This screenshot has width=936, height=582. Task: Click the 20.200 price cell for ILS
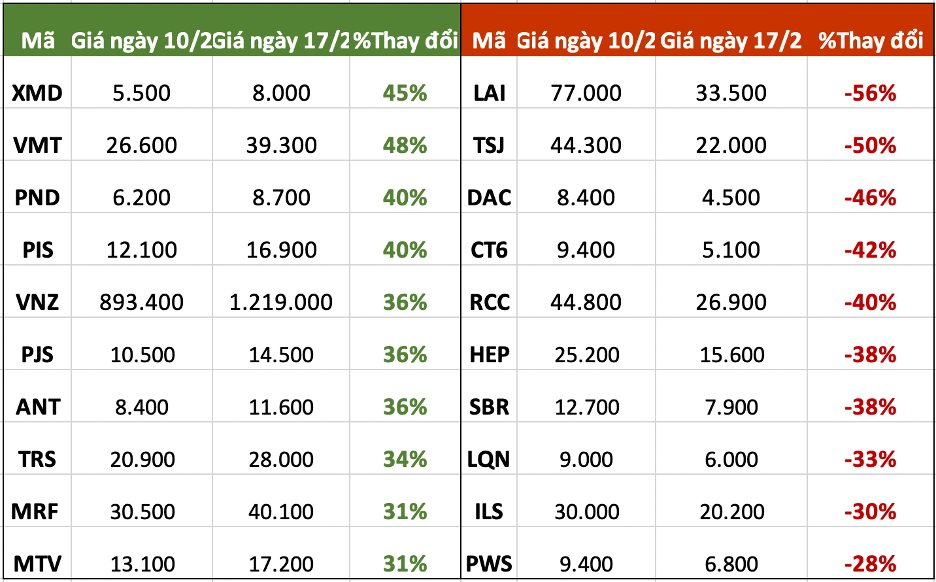(x=729, y=511)
